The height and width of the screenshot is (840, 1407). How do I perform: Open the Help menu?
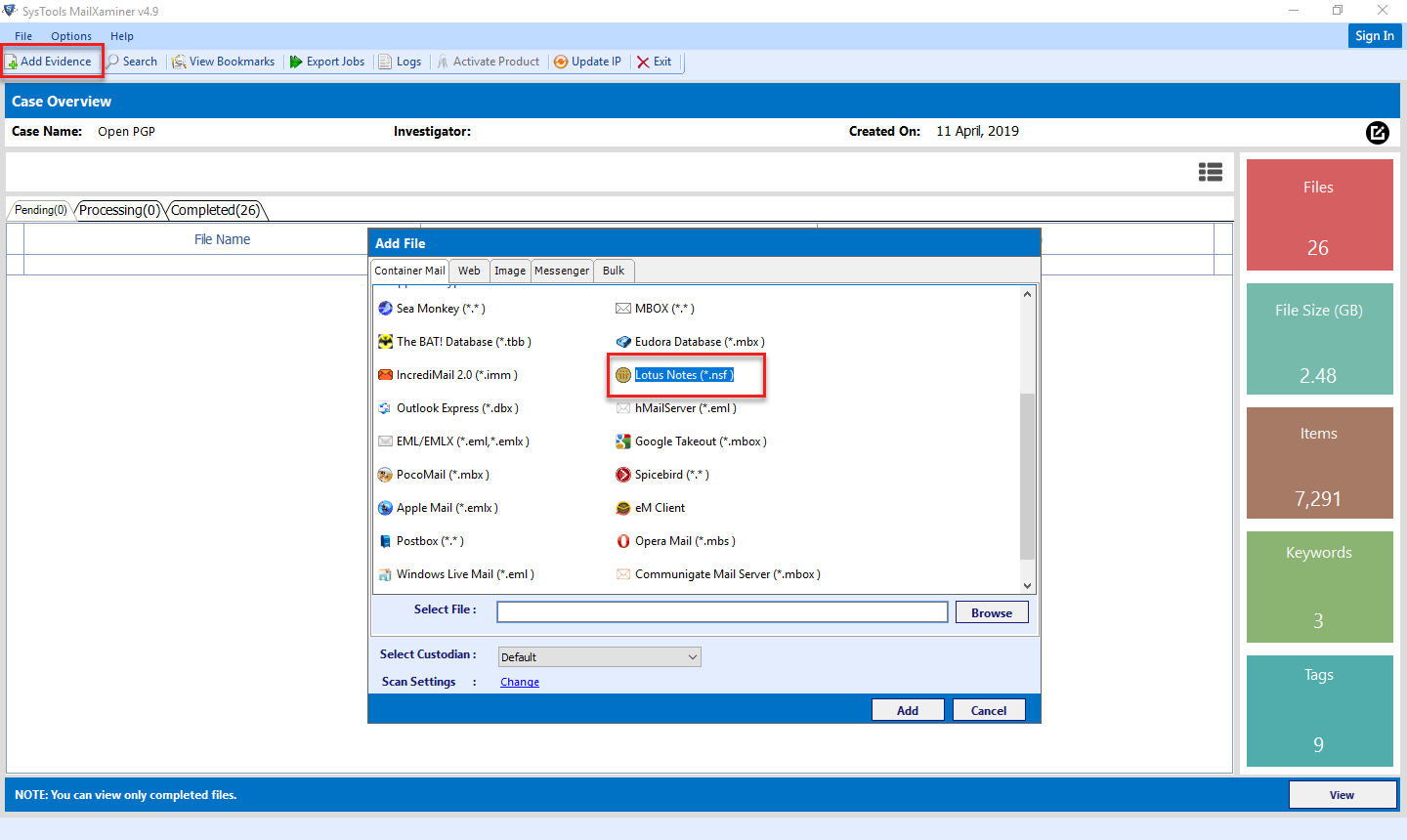122,36
